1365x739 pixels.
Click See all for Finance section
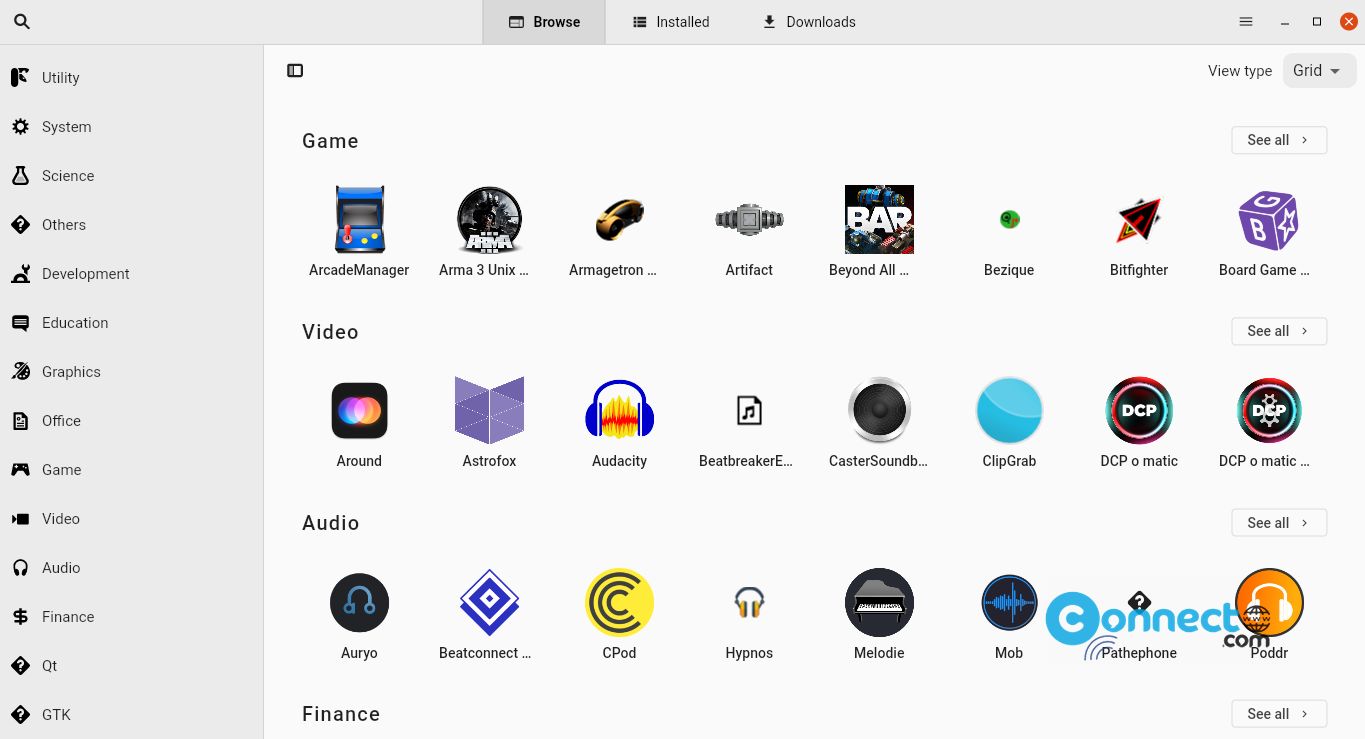(1279, 714)
